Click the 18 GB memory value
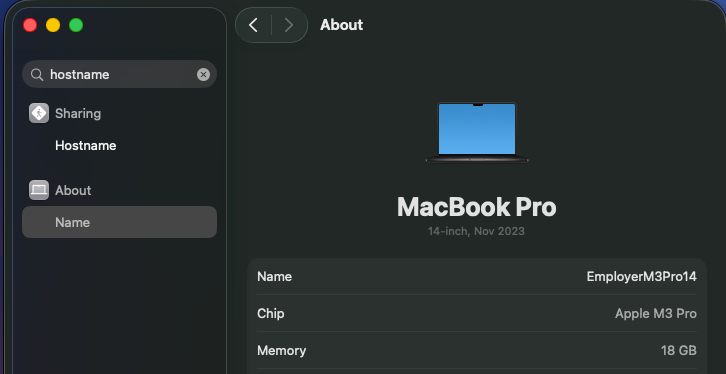726x374 pixels. [x=679, y=350]
